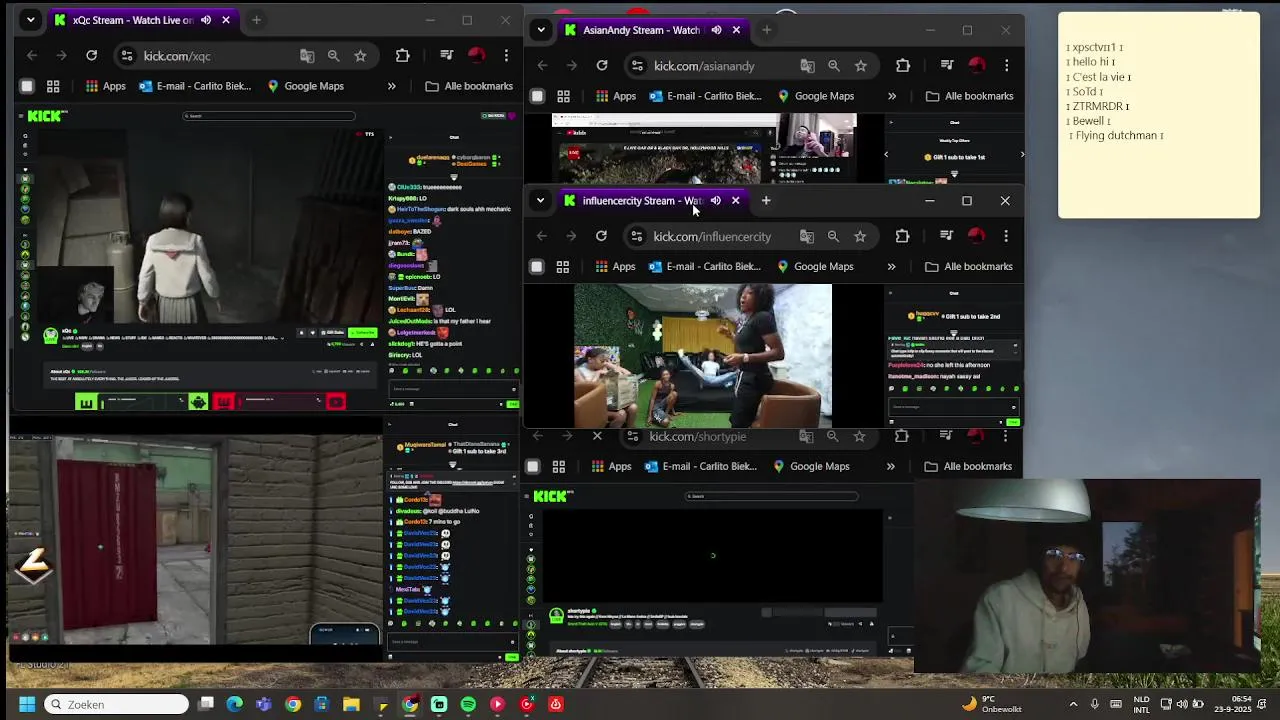Image resolution: width=1280 pixels, height=720 pixels.
Task: Click the Windows Zoeken search box
Action: (117, 704)
